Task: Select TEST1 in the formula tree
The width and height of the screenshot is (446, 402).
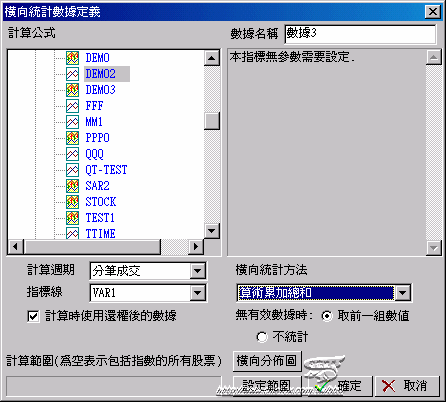Action: point(100,218)
